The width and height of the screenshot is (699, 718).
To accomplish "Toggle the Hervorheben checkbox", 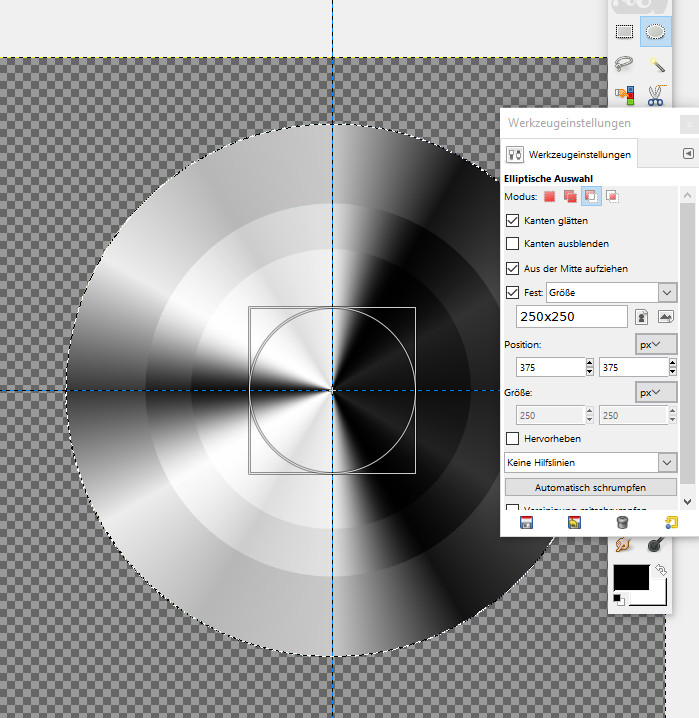I will [x=513, y=438].
